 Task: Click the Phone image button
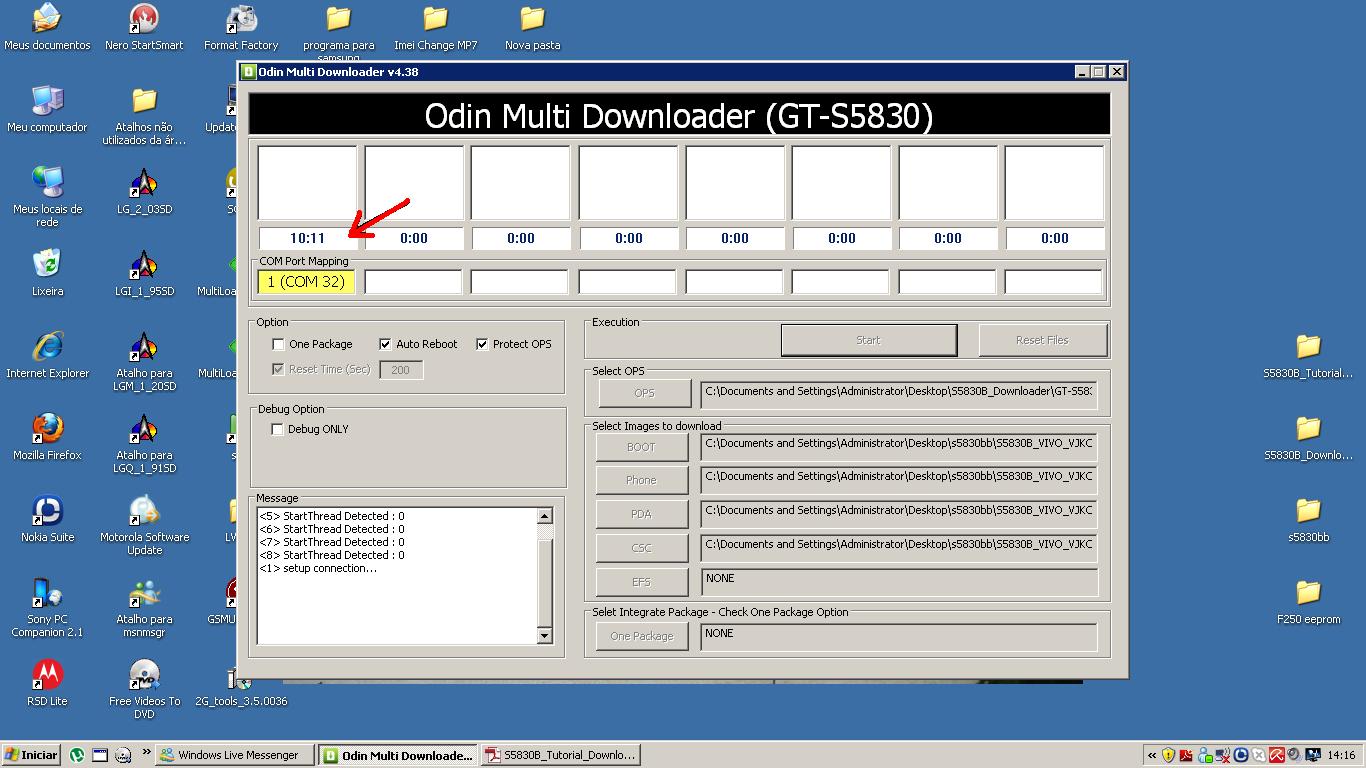641,480
